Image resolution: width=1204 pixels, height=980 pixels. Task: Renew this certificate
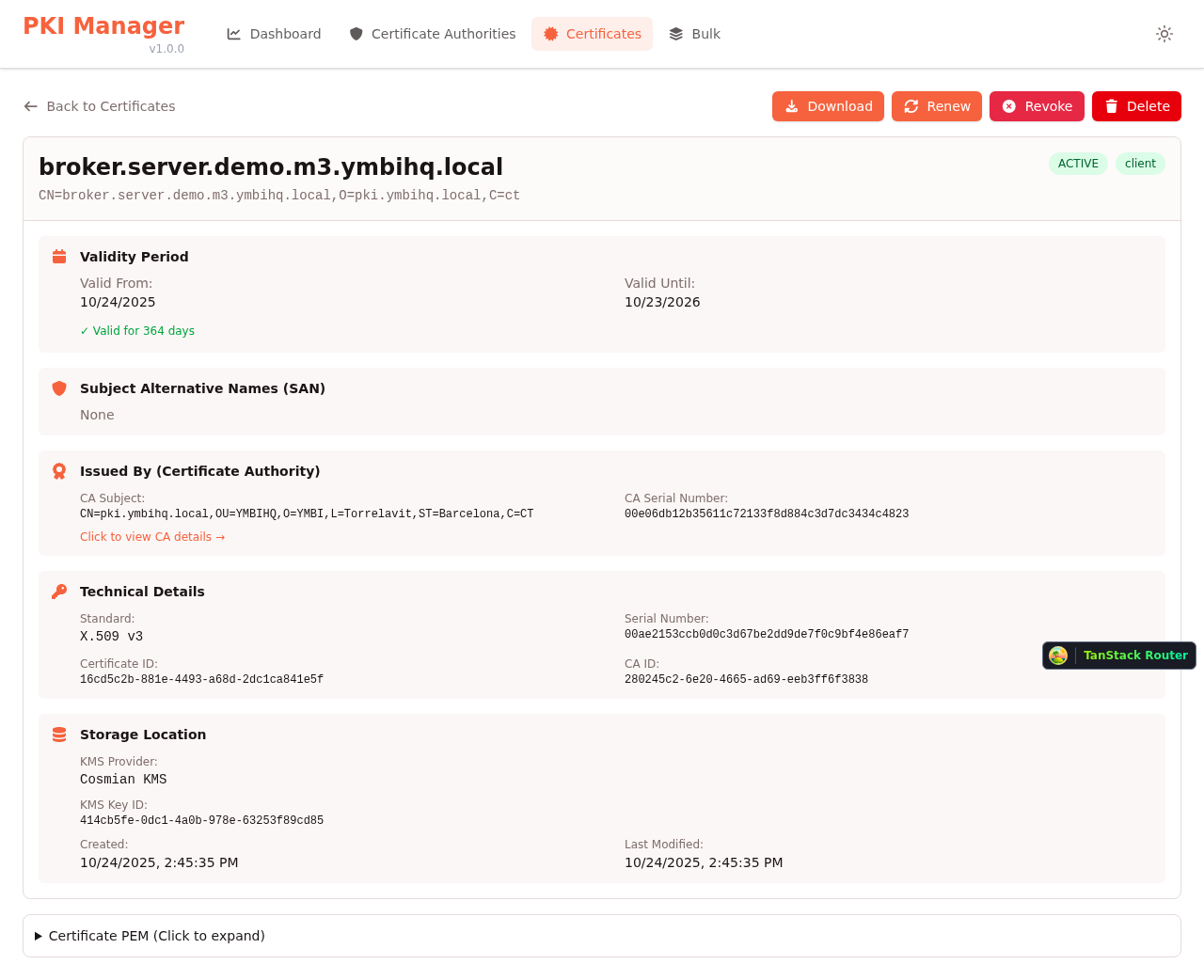(x=937, y=106)
